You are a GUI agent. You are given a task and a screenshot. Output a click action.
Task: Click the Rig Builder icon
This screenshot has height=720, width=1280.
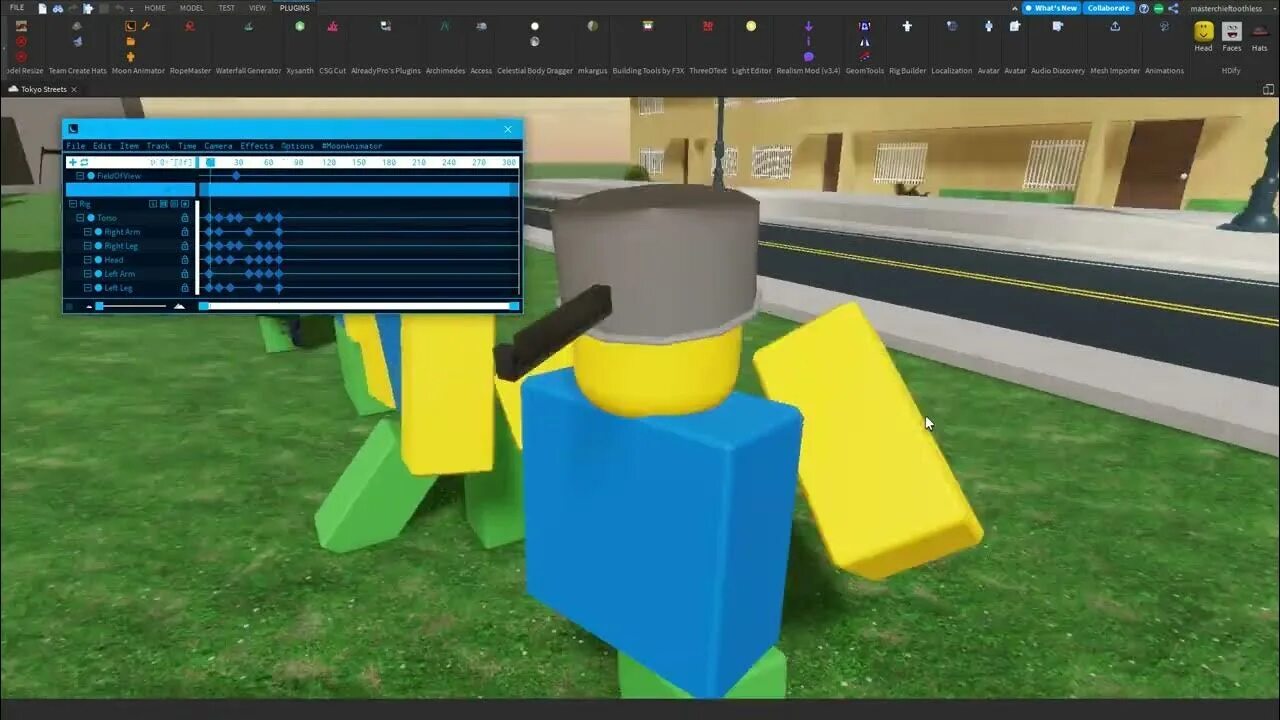[x=907, y=27]
